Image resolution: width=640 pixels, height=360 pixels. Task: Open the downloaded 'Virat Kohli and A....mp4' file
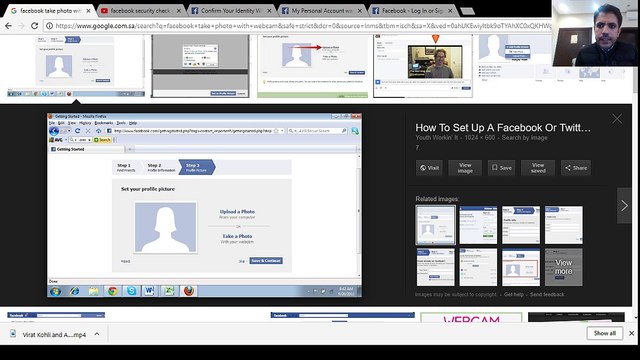pyautogui.click(x=54, y=335)
